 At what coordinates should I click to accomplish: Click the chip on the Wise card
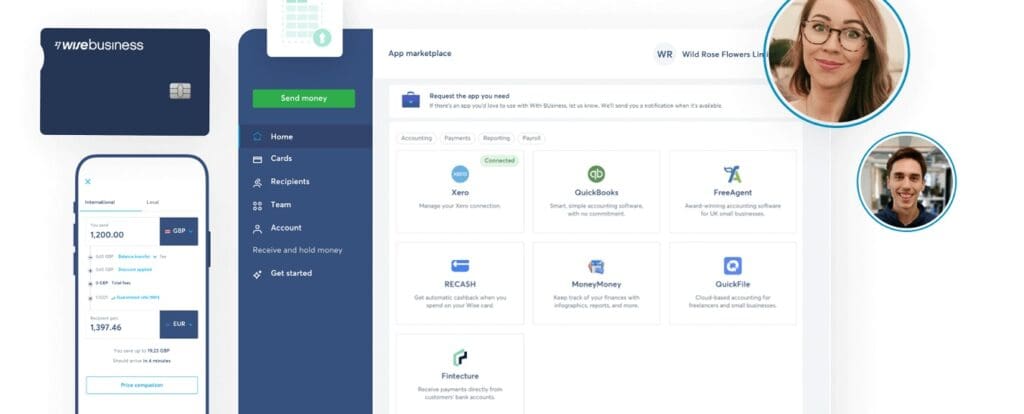tap(180, 91)
